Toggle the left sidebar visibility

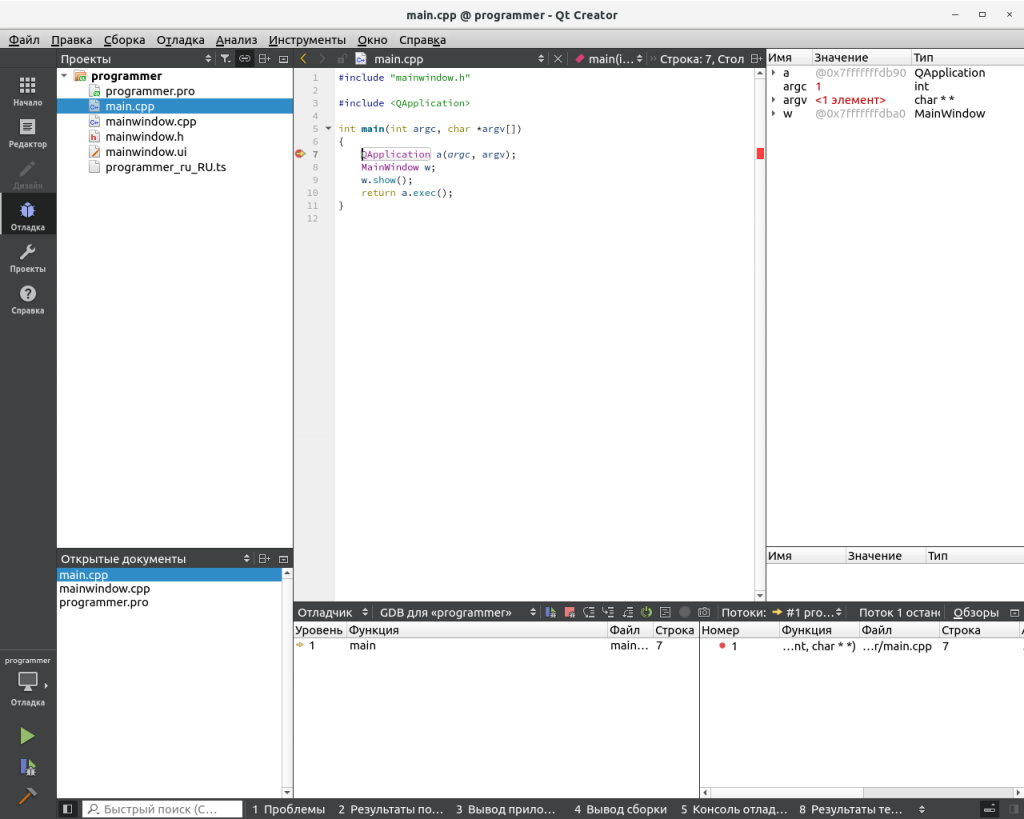[x=67, y=809]
